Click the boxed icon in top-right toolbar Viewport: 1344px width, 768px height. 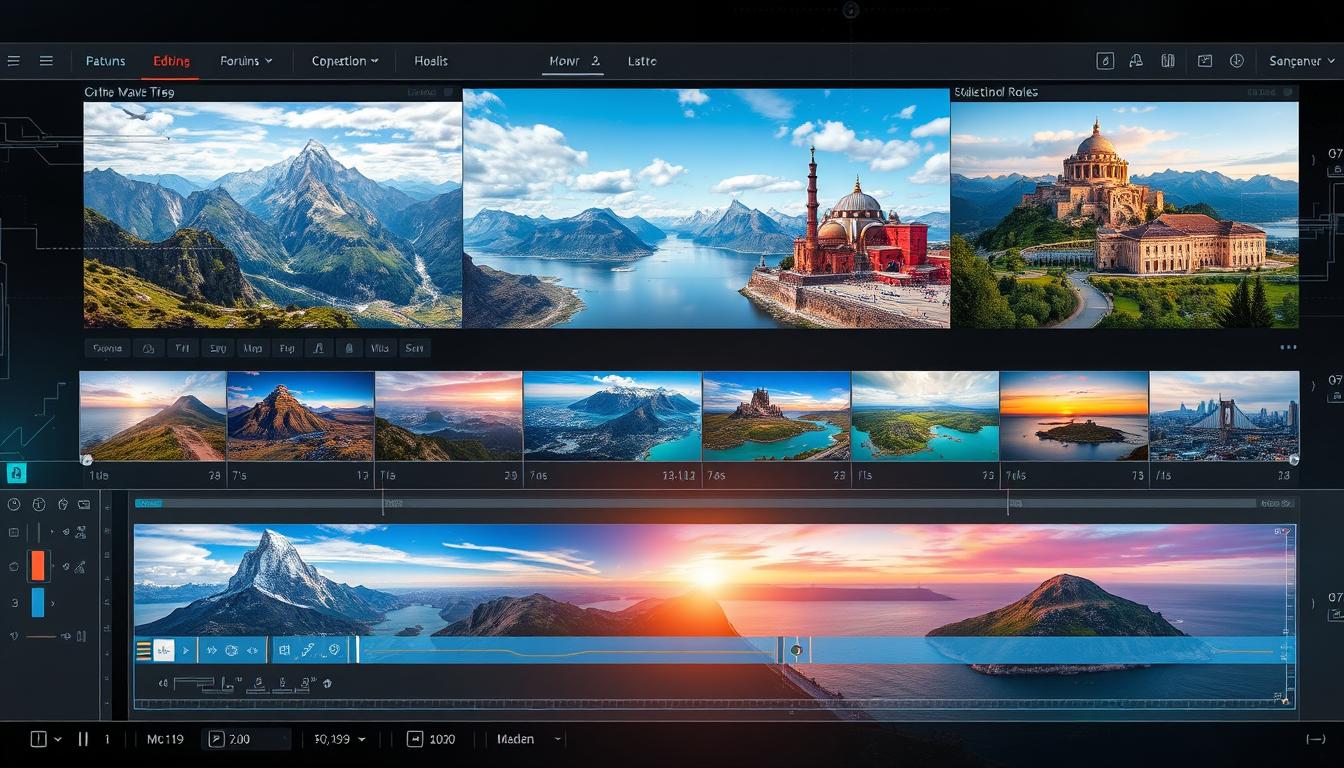[x=1105, y=61]
